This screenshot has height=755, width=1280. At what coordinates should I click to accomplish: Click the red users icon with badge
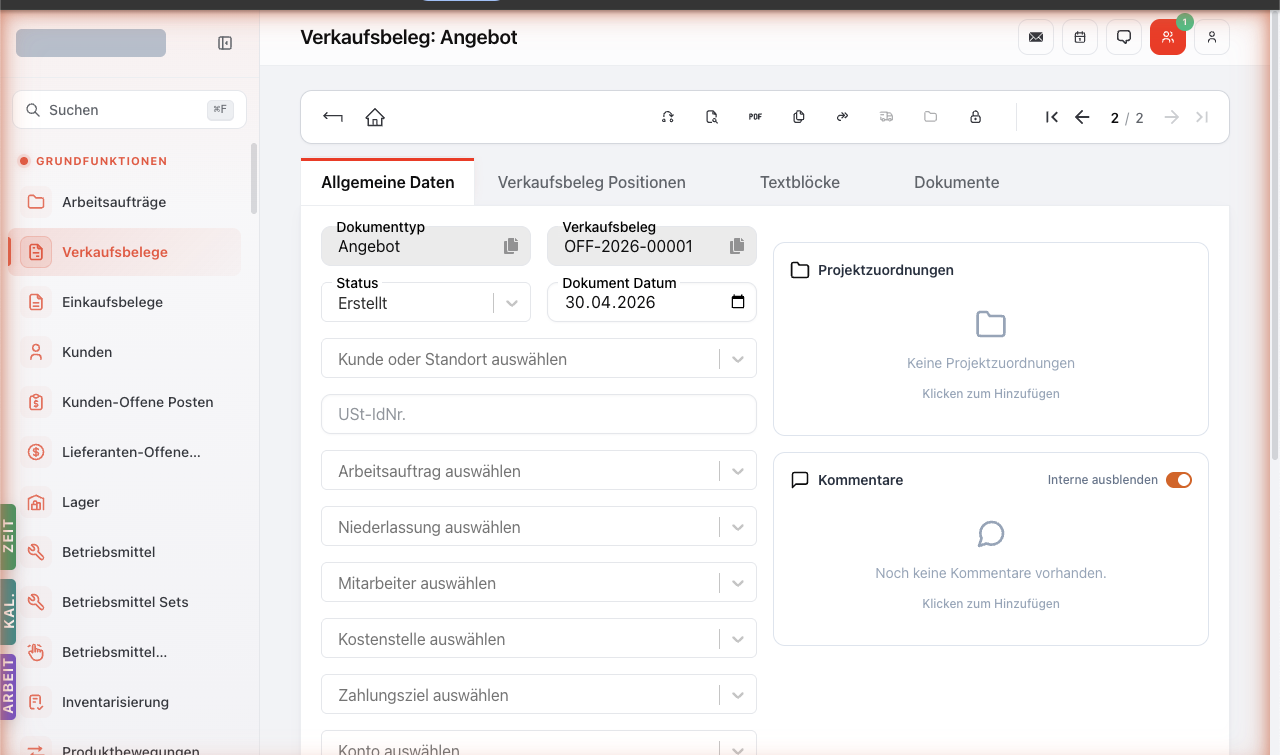tap(1168, 37)
